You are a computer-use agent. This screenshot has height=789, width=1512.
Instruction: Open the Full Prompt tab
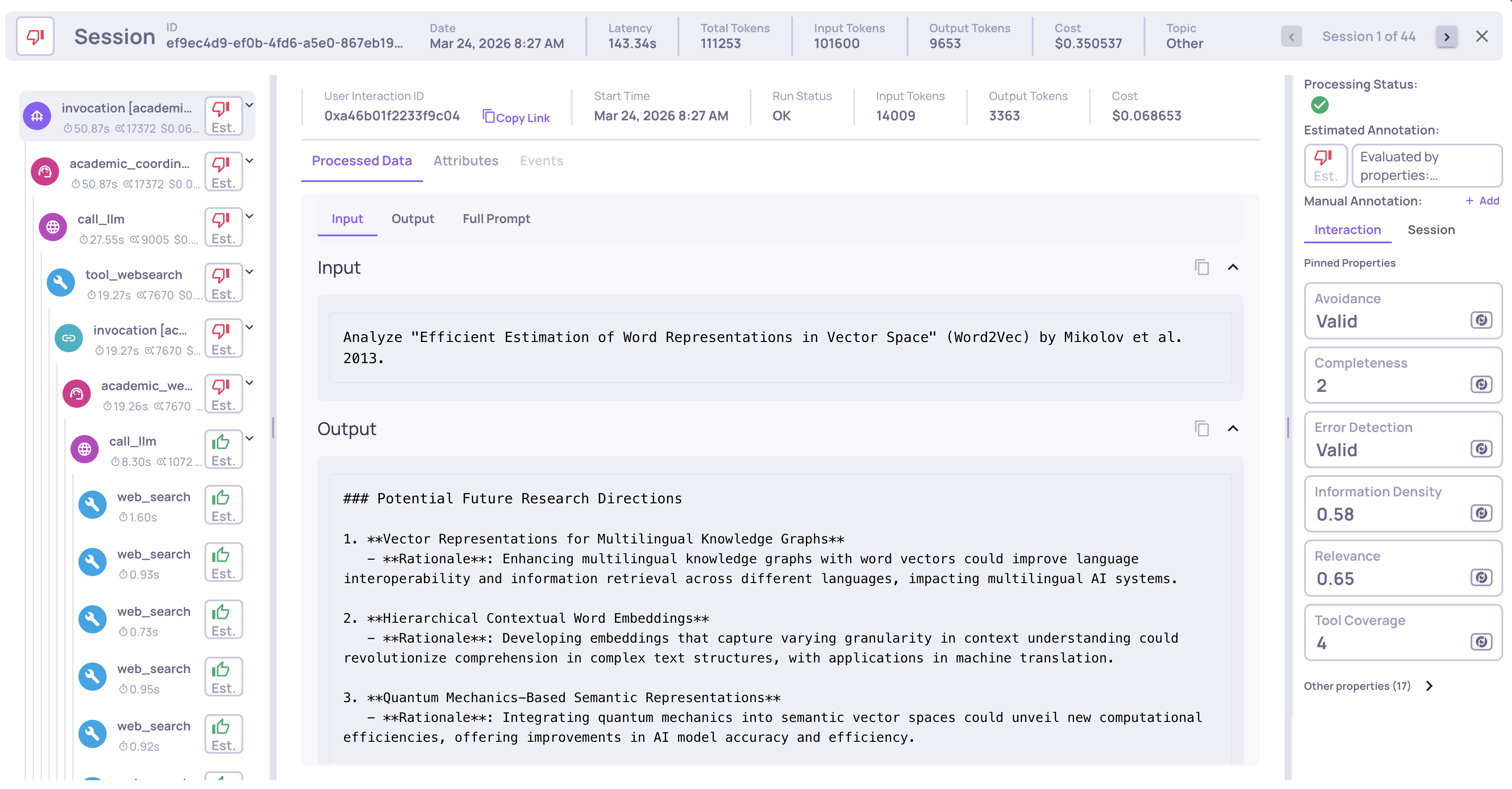[x=496, y=219]
